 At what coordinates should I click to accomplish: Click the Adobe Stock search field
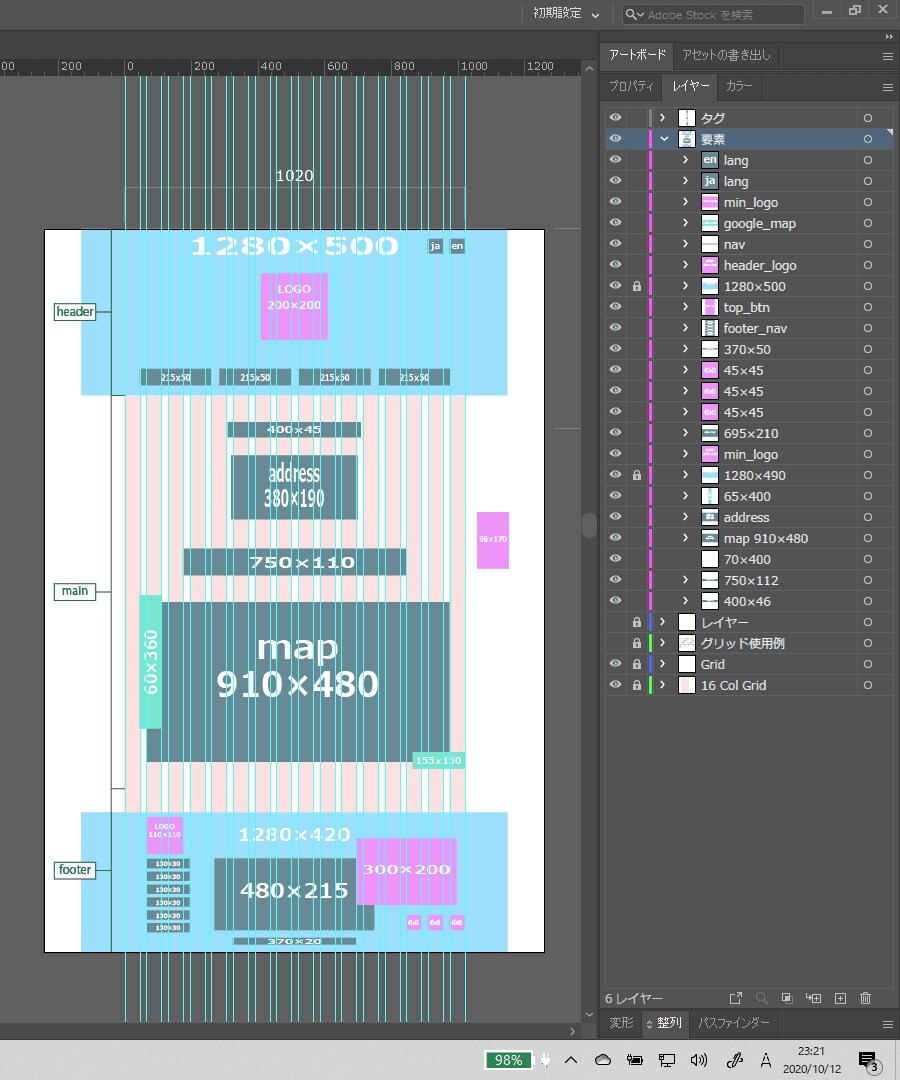pos(713,14)
